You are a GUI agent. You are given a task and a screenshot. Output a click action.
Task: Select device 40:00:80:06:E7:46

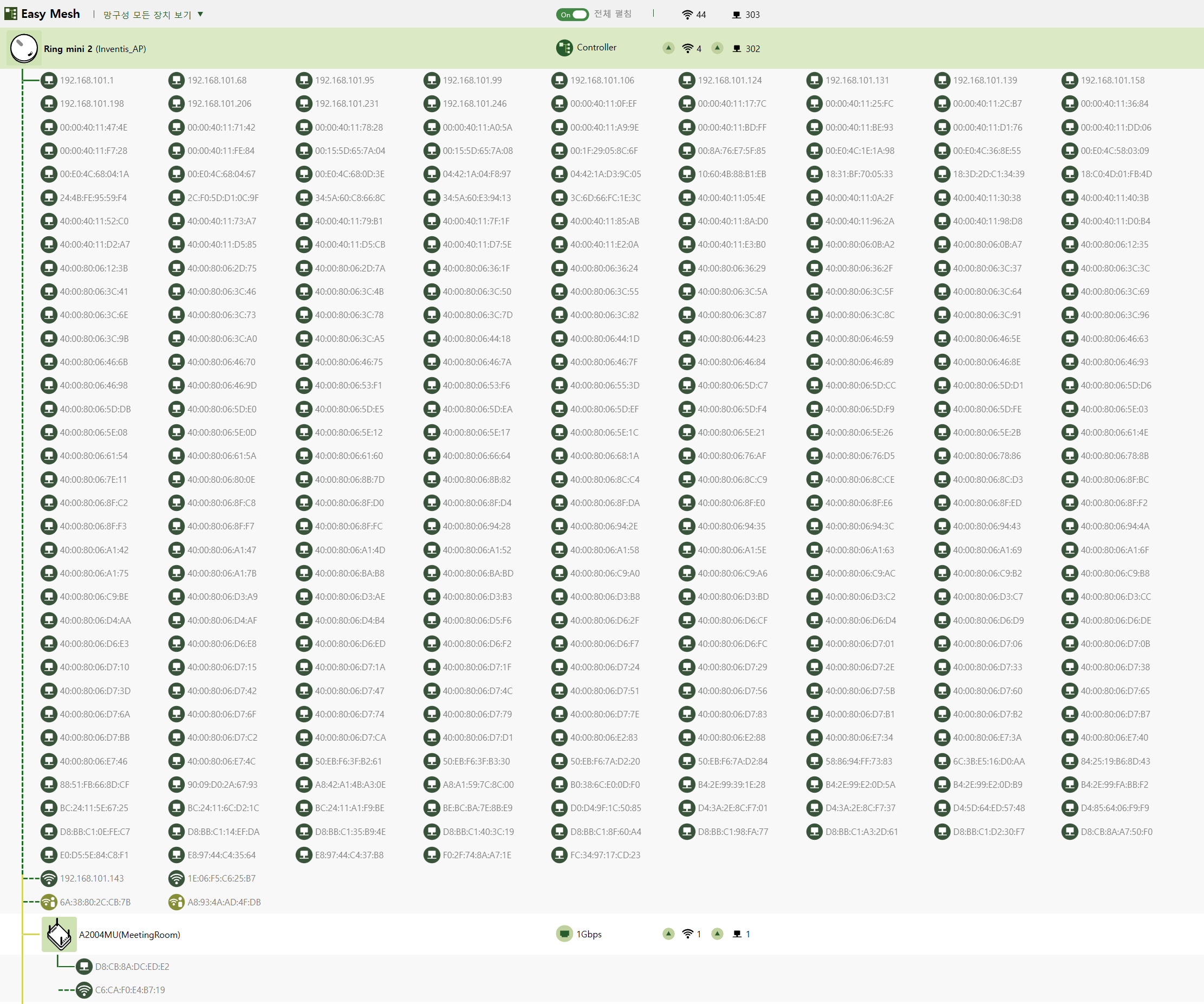point(94,761)
